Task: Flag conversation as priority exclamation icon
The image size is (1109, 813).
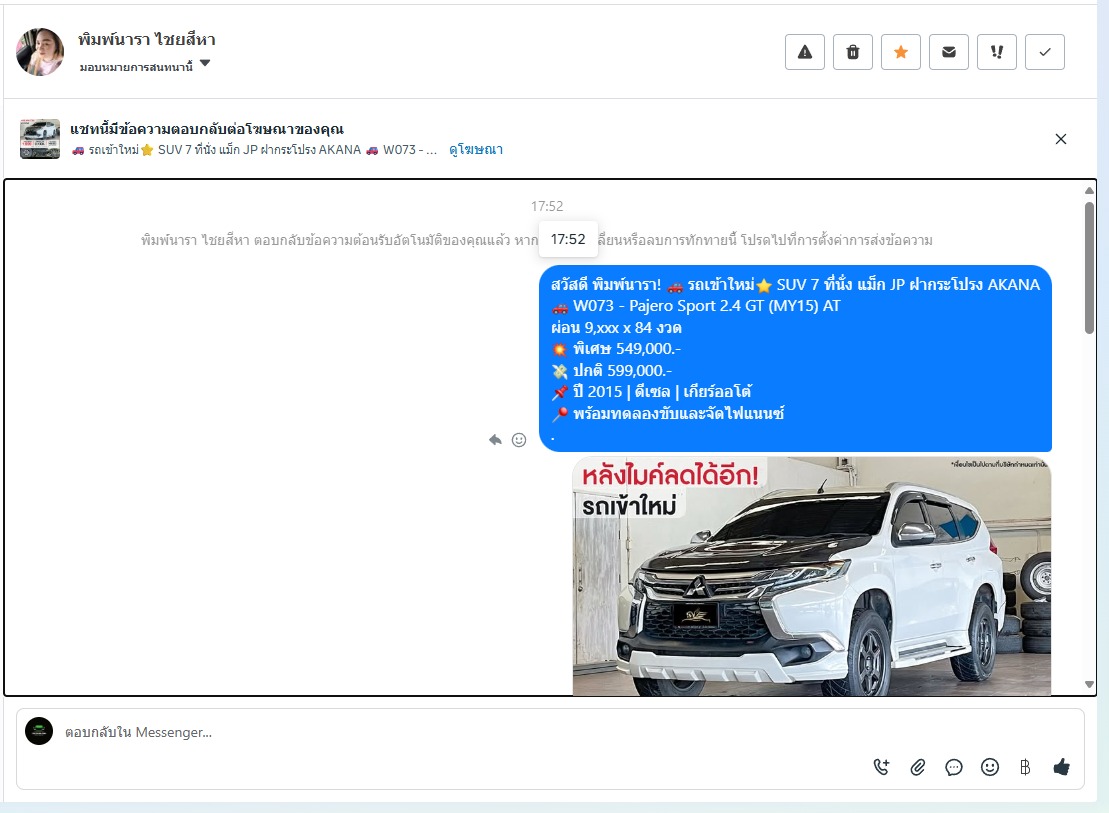Action: click(997, 52)
